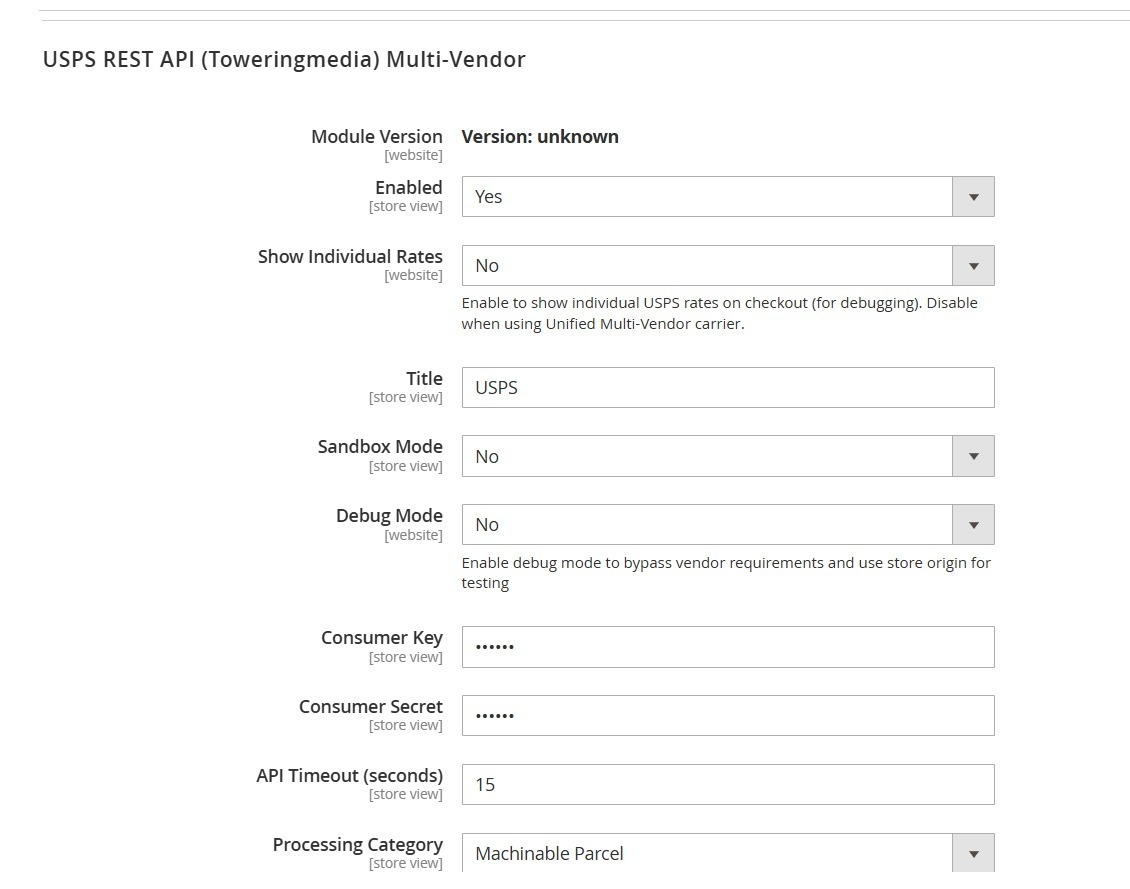Click the 'Title' field label
This screenshot has height=889, width=1130.
[424, 378]
